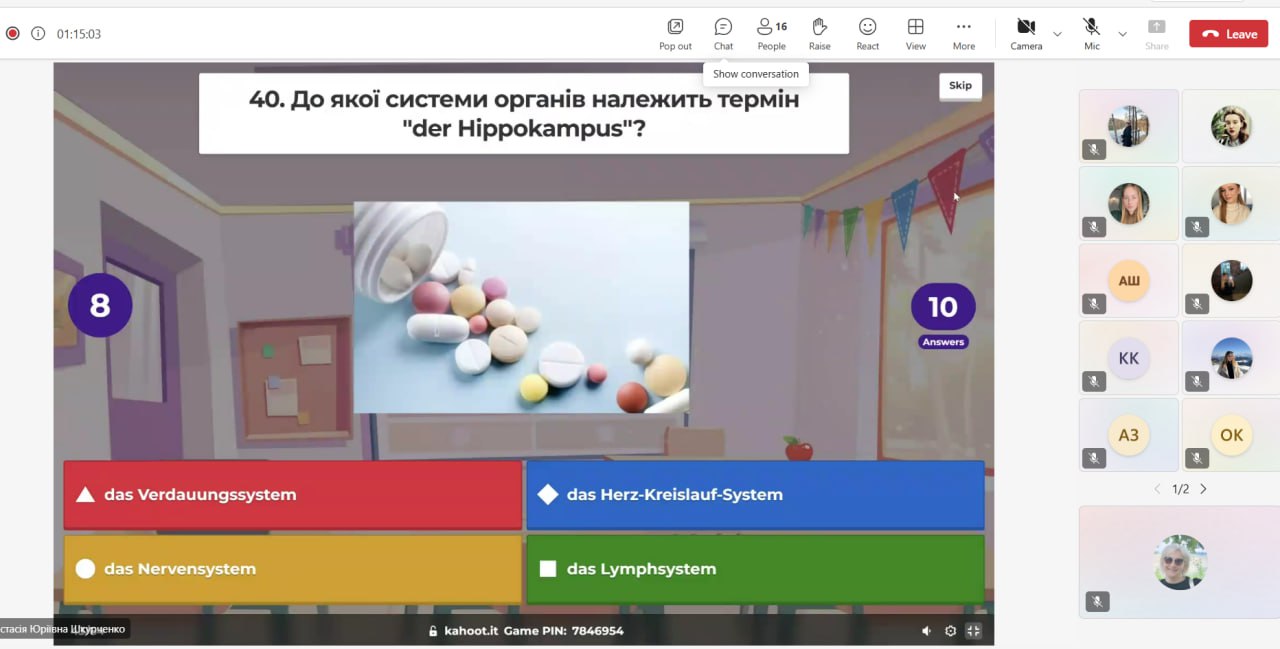Show the People participants list
This screenshot has width=1280, height=649.
click(771, 34)
